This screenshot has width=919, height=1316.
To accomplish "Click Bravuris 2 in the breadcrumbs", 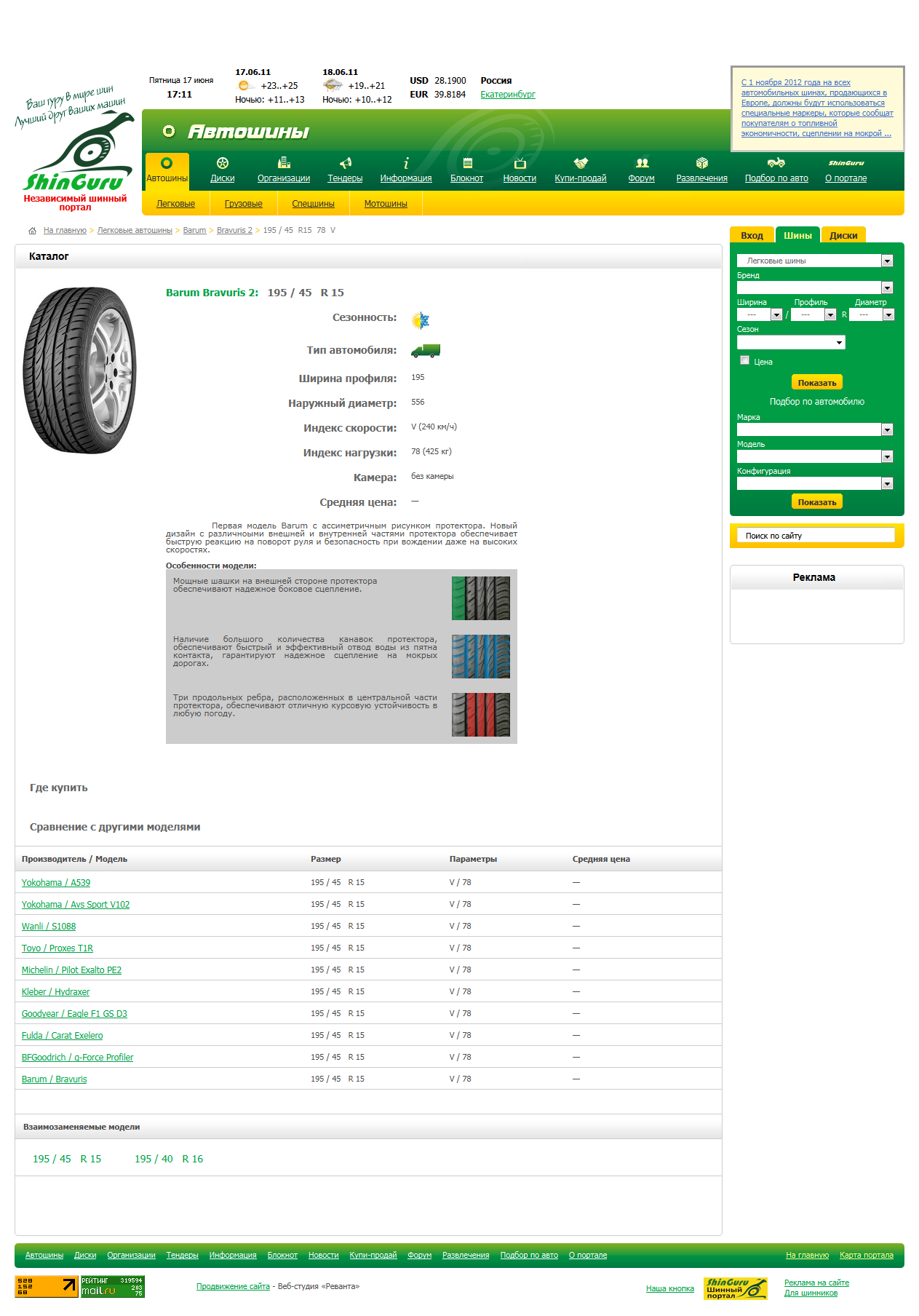I will coord(234,230).
